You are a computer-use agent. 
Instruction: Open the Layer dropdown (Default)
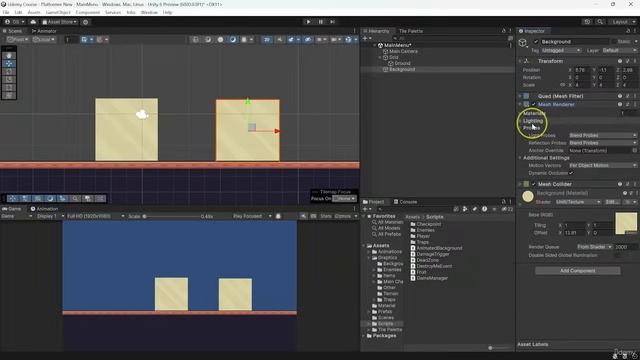click(619, 50)
